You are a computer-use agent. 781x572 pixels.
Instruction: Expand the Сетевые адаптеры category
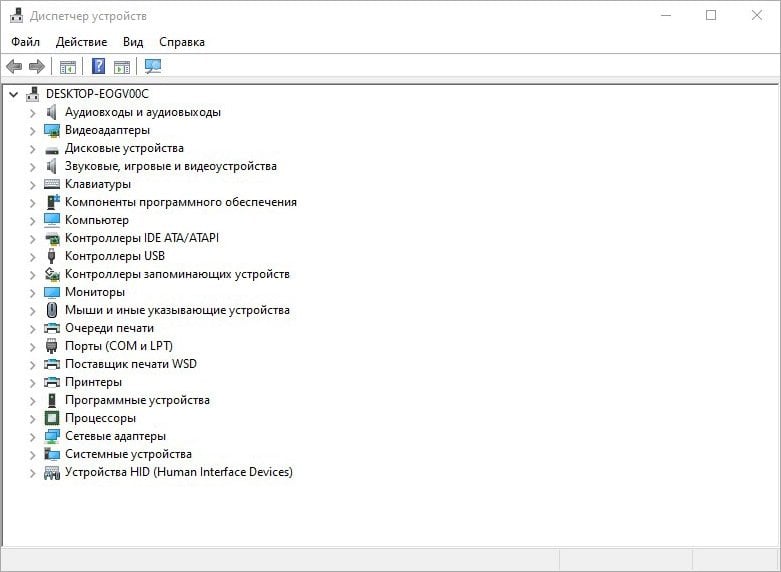(32, 437)
